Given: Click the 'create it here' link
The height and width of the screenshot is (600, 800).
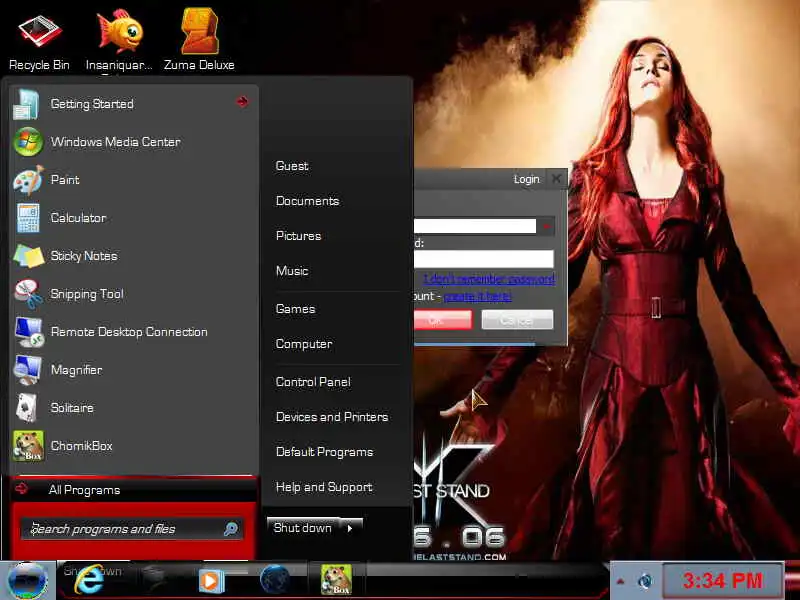Looking at the screenshot, I should pyautogui.click(x=478, y=296).
